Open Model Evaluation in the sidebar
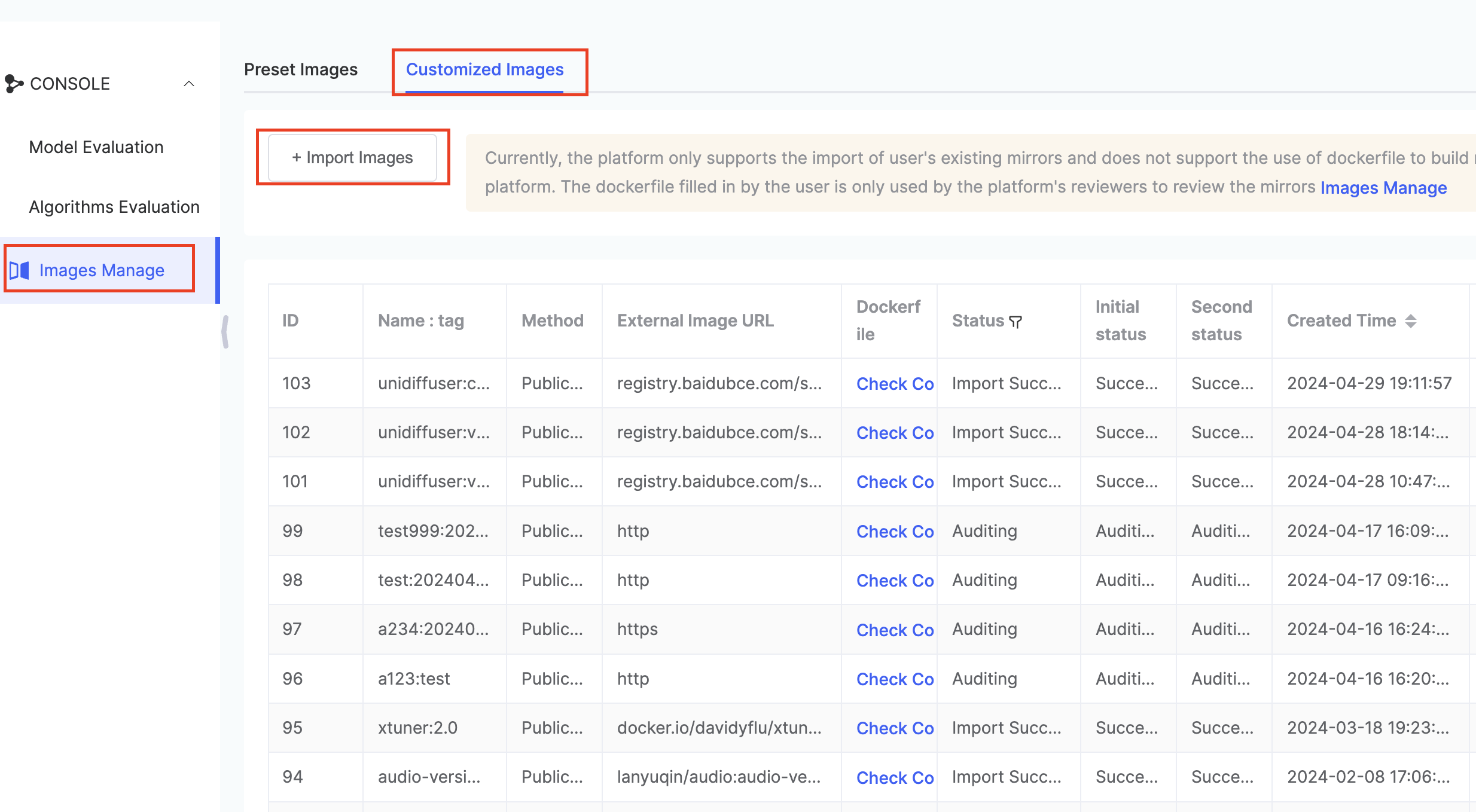Image resolution: width=1476 pixels, height=812 pixels. click(x=96, y=147)
